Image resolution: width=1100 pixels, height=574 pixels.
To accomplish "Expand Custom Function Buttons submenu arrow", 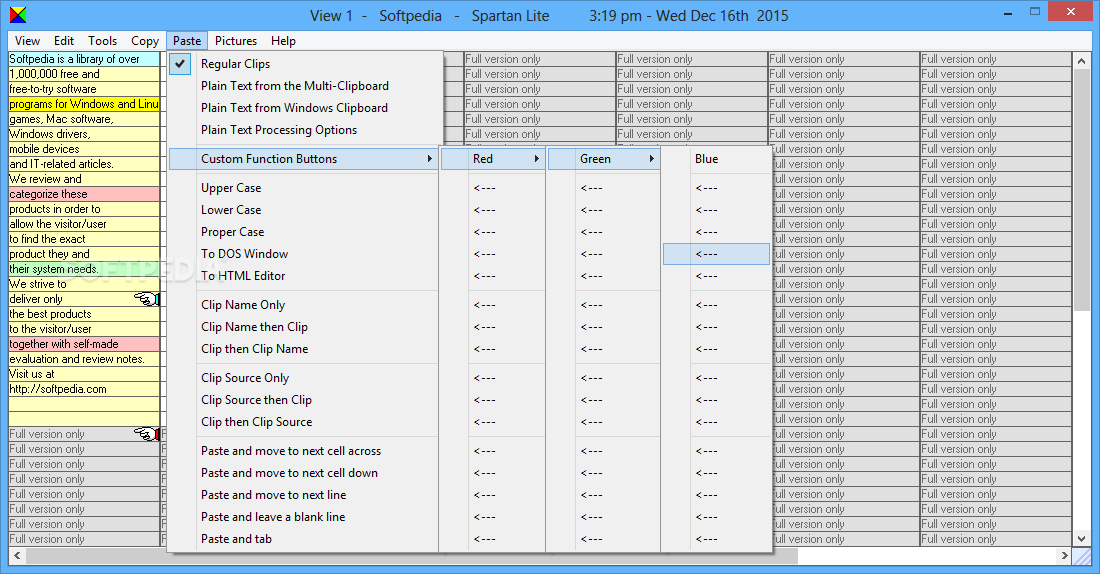I will click(429, 159).
